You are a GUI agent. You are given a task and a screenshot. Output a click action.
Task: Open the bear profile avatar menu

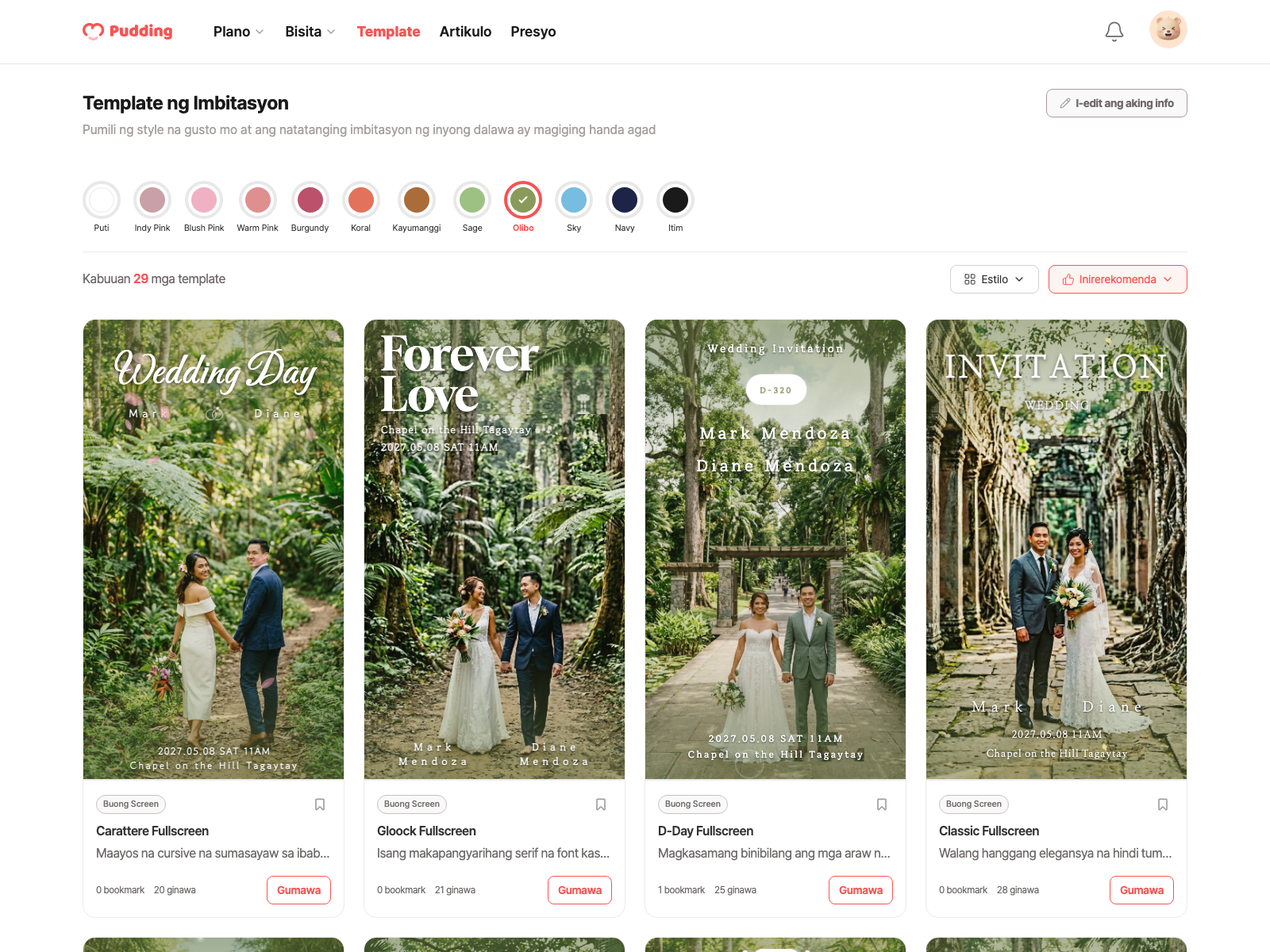1168,30
